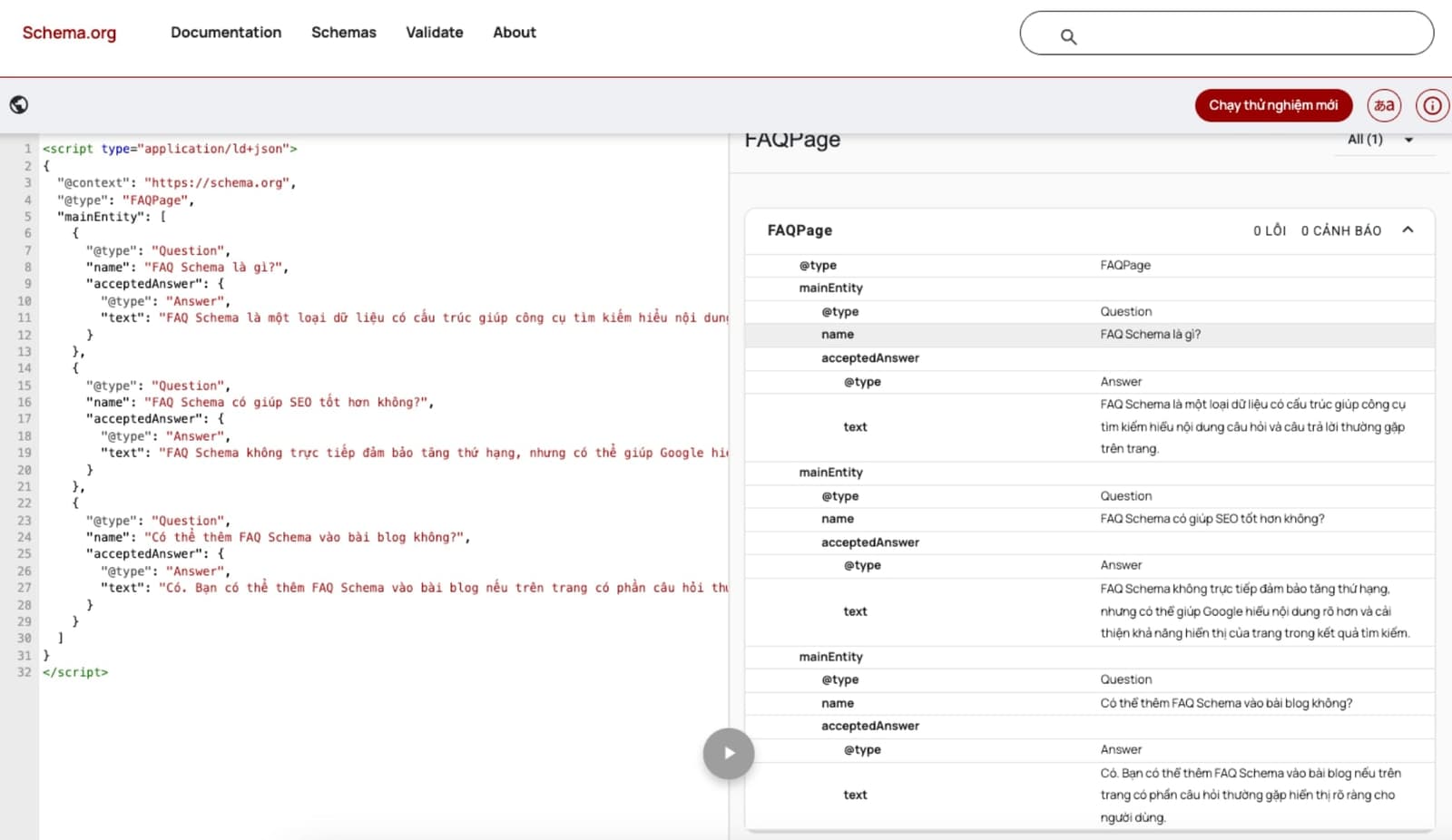Click code line 27 text starting "Có. Bạn có thể"
1452x840 pixels.
(x=414, y=588)
